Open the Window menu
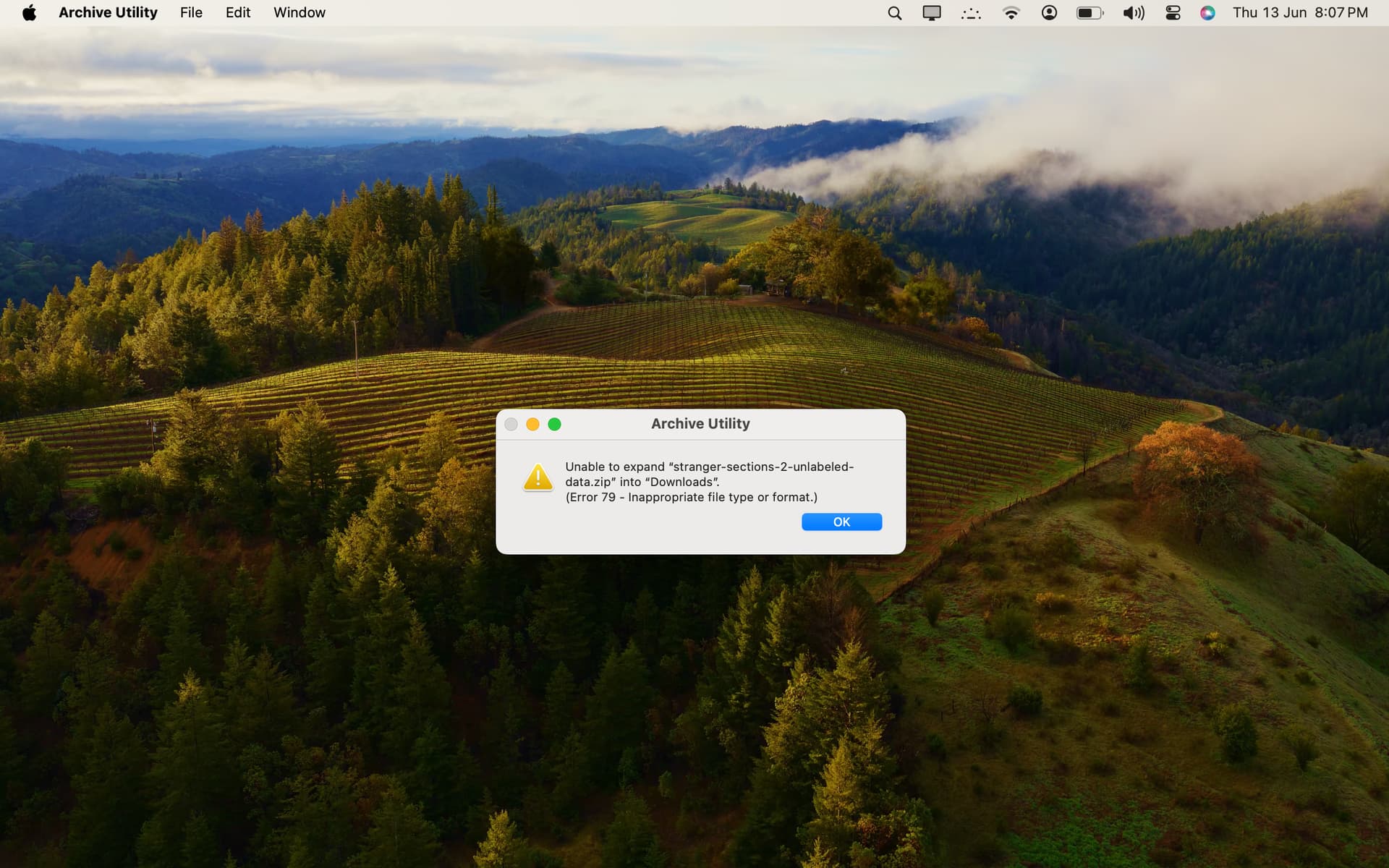The height and width of the screenshot is (868, 1389). click(x=299, y=13)
